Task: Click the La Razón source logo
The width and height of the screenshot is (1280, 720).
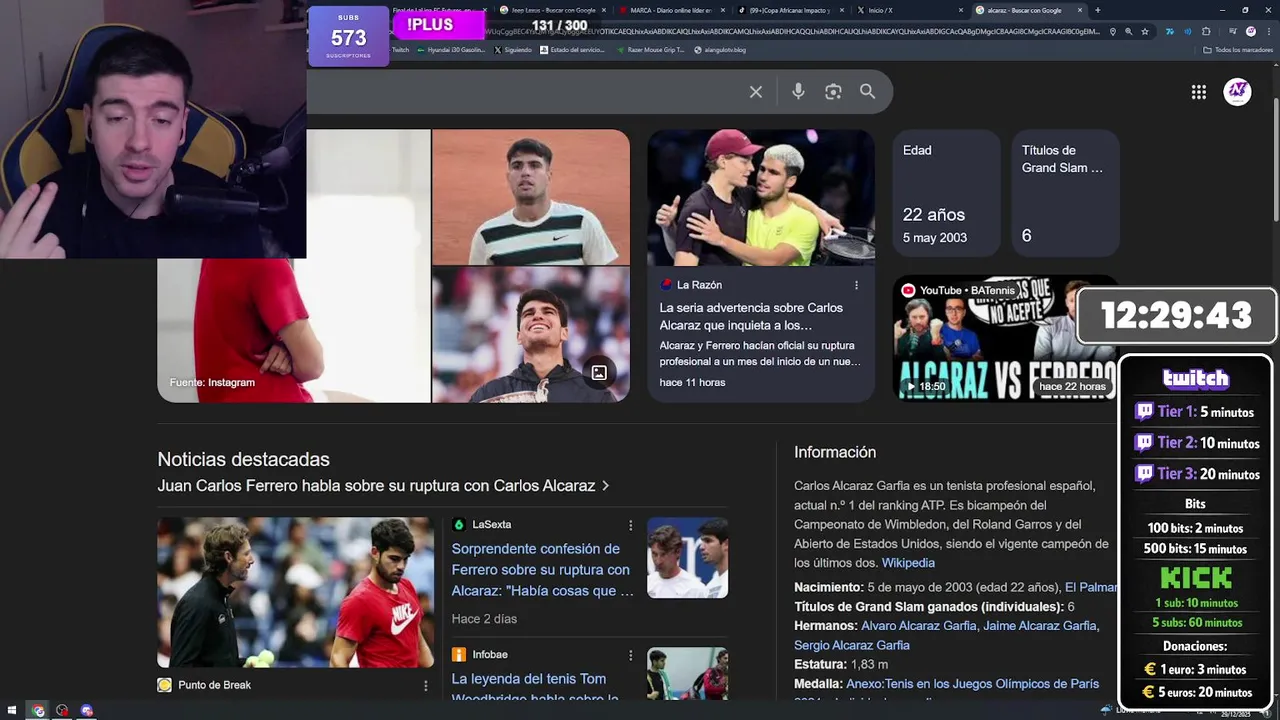Action: tap(667, 285)
